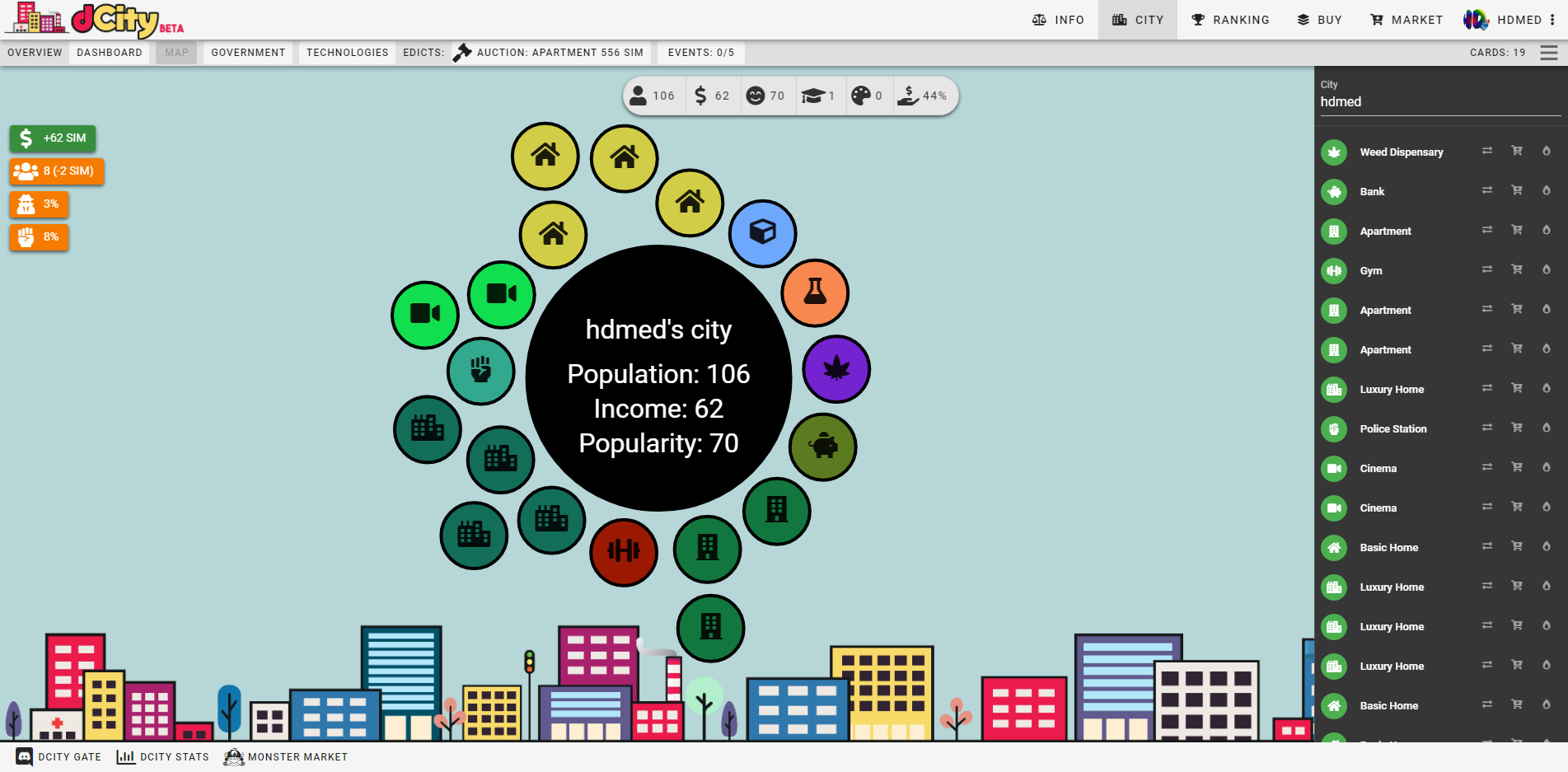Click the green Gym list icon

point(1334,271)
